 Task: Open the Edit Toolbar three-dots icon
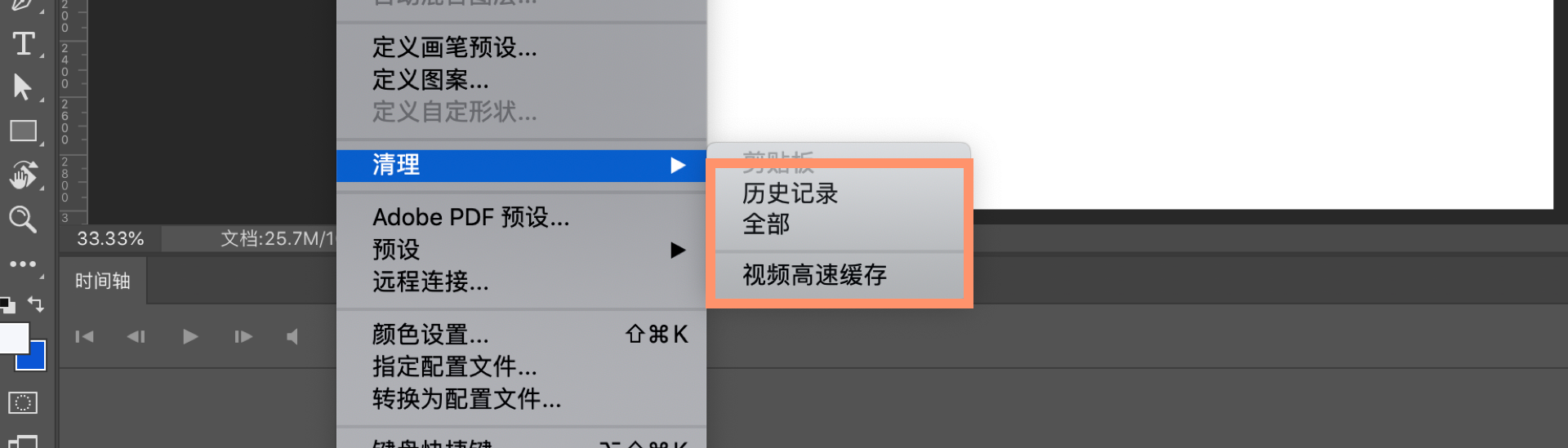[23, 264]
